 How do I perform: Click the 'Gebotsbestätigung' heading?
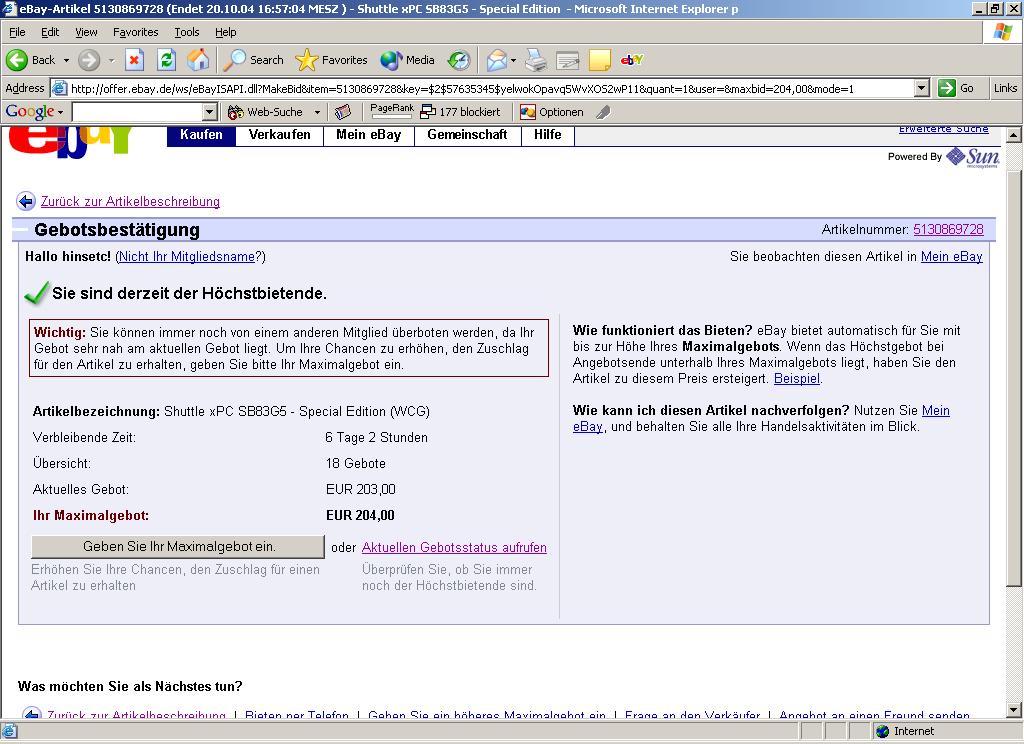(x=117, y=230)
